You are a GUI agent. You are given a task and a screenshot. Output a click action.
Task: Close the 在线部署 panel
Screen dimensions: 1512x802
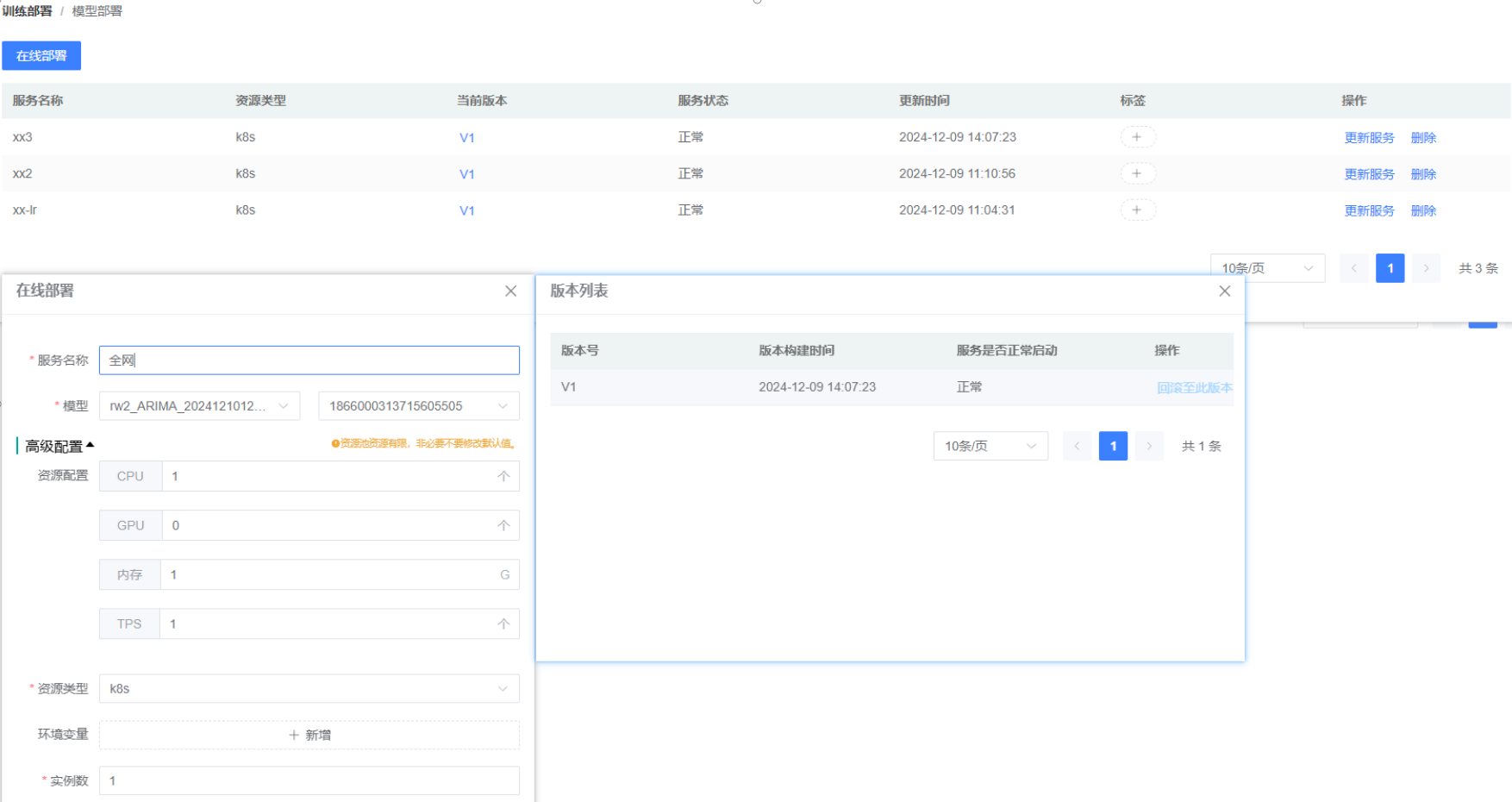coord(511,291)
